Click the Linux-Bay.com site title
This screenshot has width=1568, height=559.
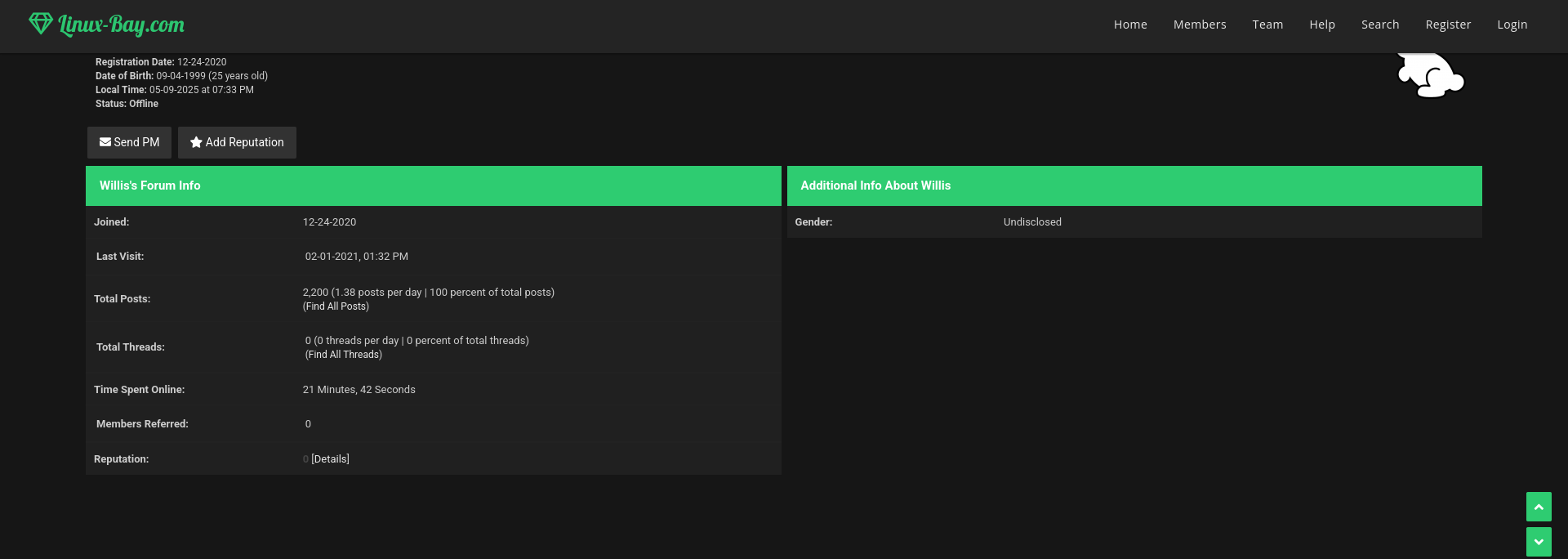122,25
